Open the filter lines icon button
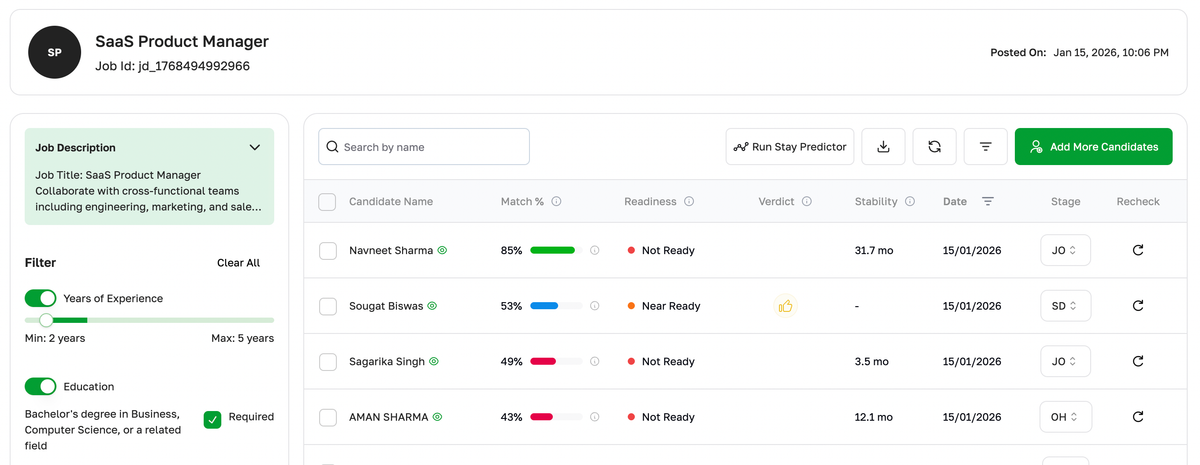The height and width of the screenshot is (465, 1200). pyautogui.click(x=985, y=147)
